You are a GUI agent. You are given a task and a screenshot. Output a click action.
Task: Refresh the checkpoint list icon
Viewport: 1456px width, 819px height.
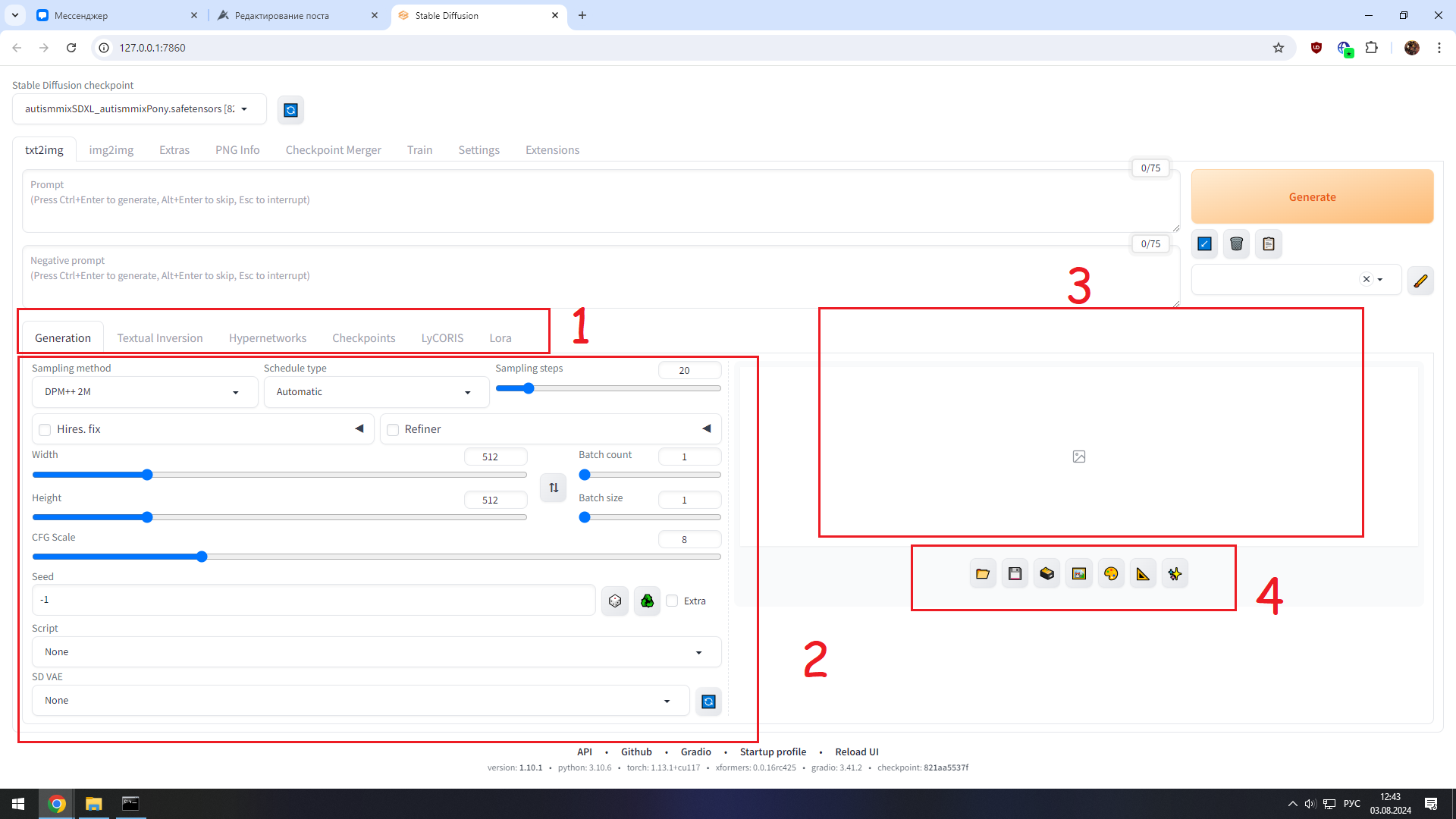coord(290,110)
